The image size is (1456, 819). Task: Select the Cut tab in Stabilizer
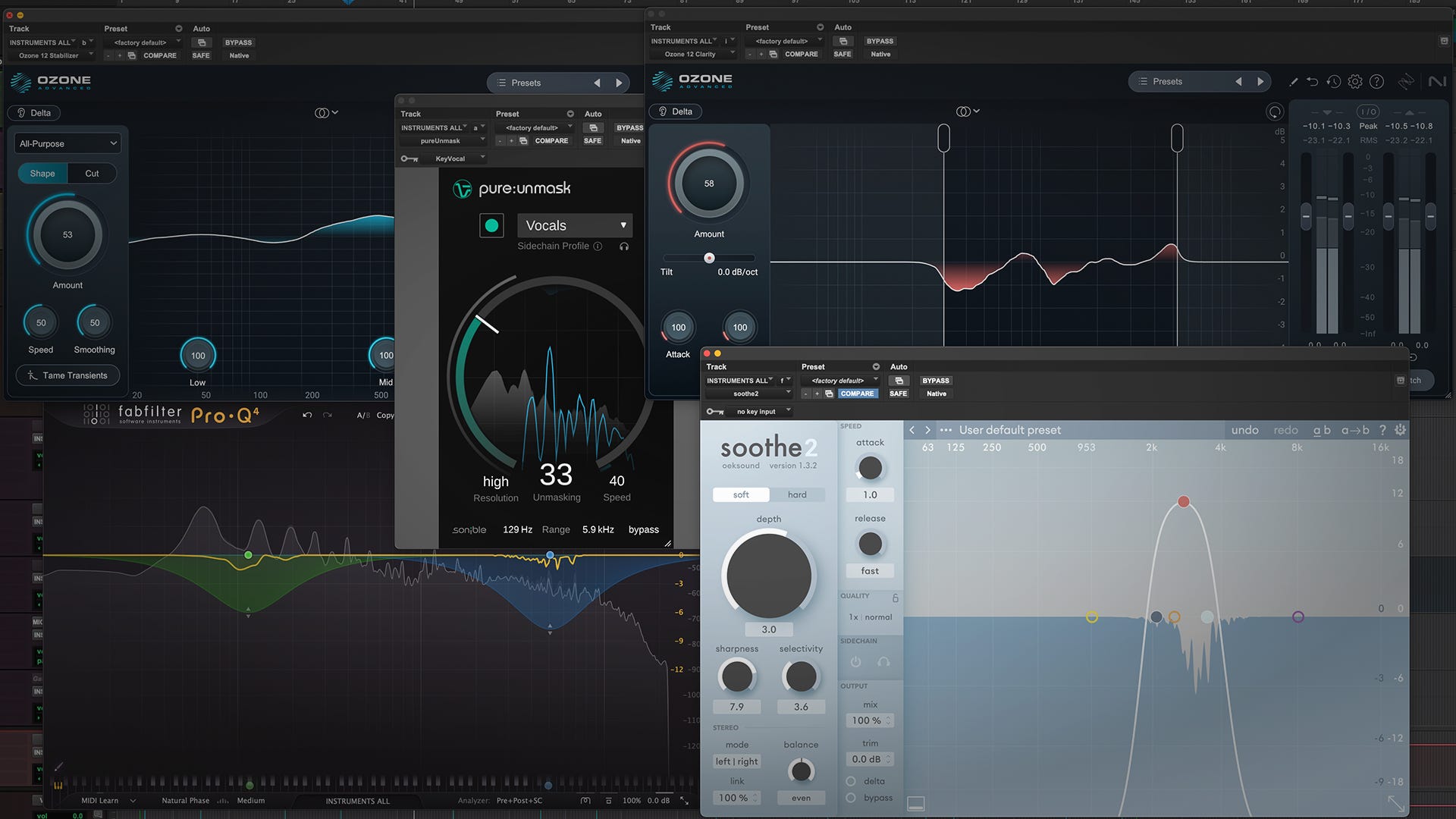click(92, 174)
